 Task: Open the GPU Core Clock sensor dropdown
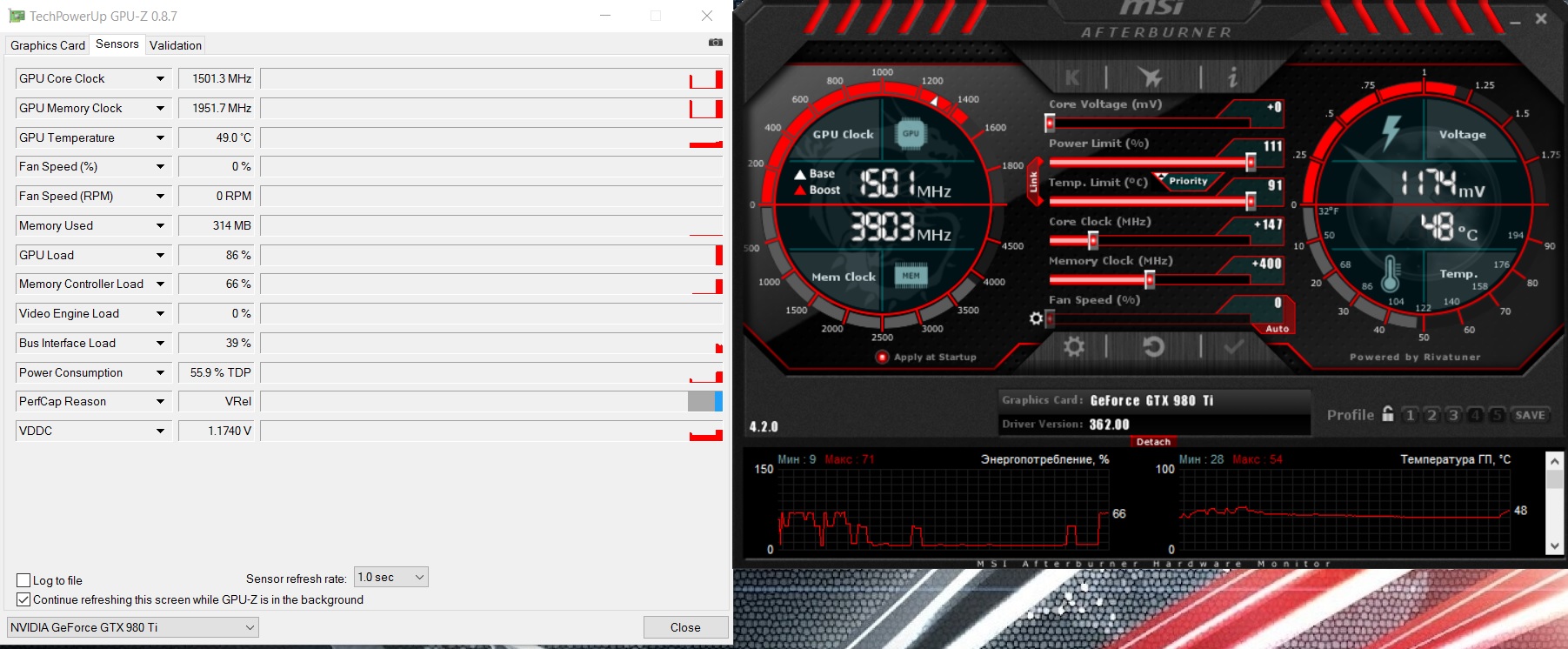click(160, 78)
